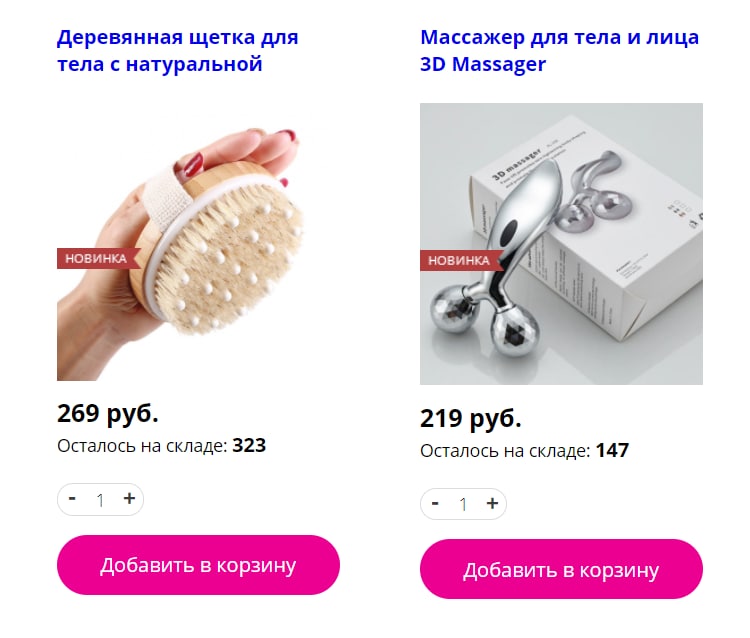
Task: Open the 3D Massager product photo
Action: click(x=561, y=244)
